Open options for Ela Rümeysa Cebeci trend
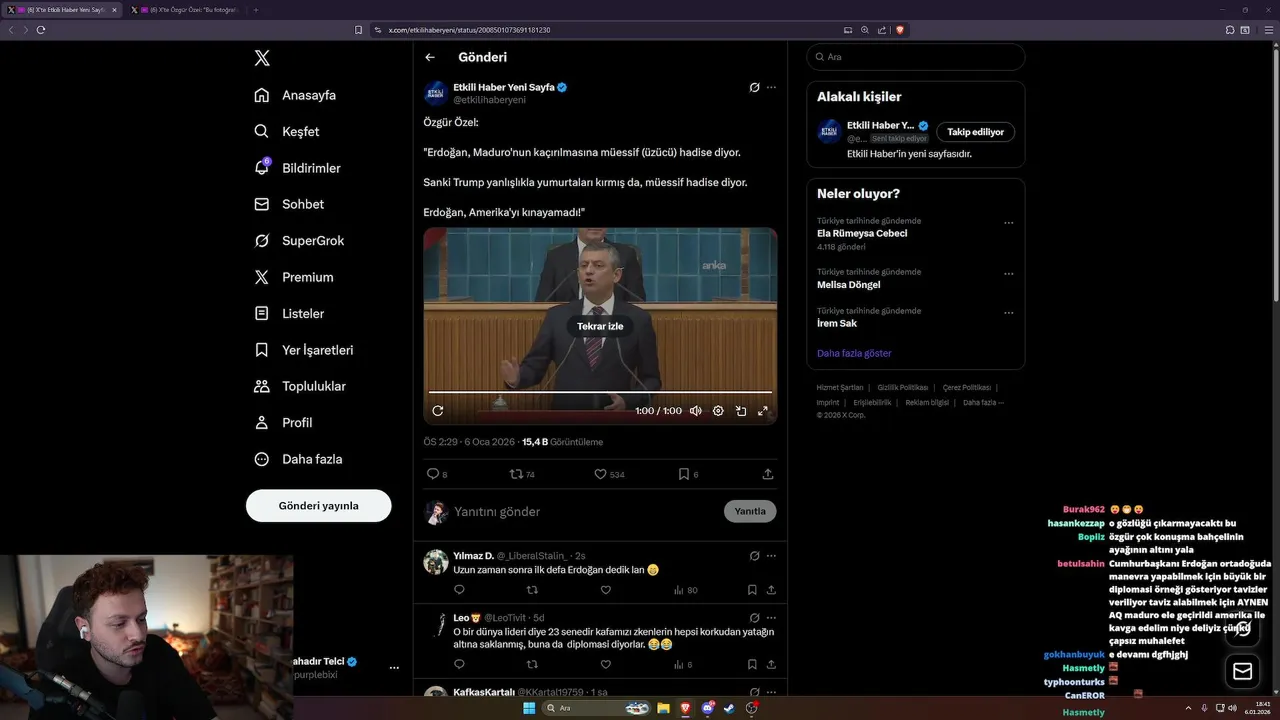The width and height of the screenshot is (1280, 720). pyautogui.click(x=1008, y=223)
